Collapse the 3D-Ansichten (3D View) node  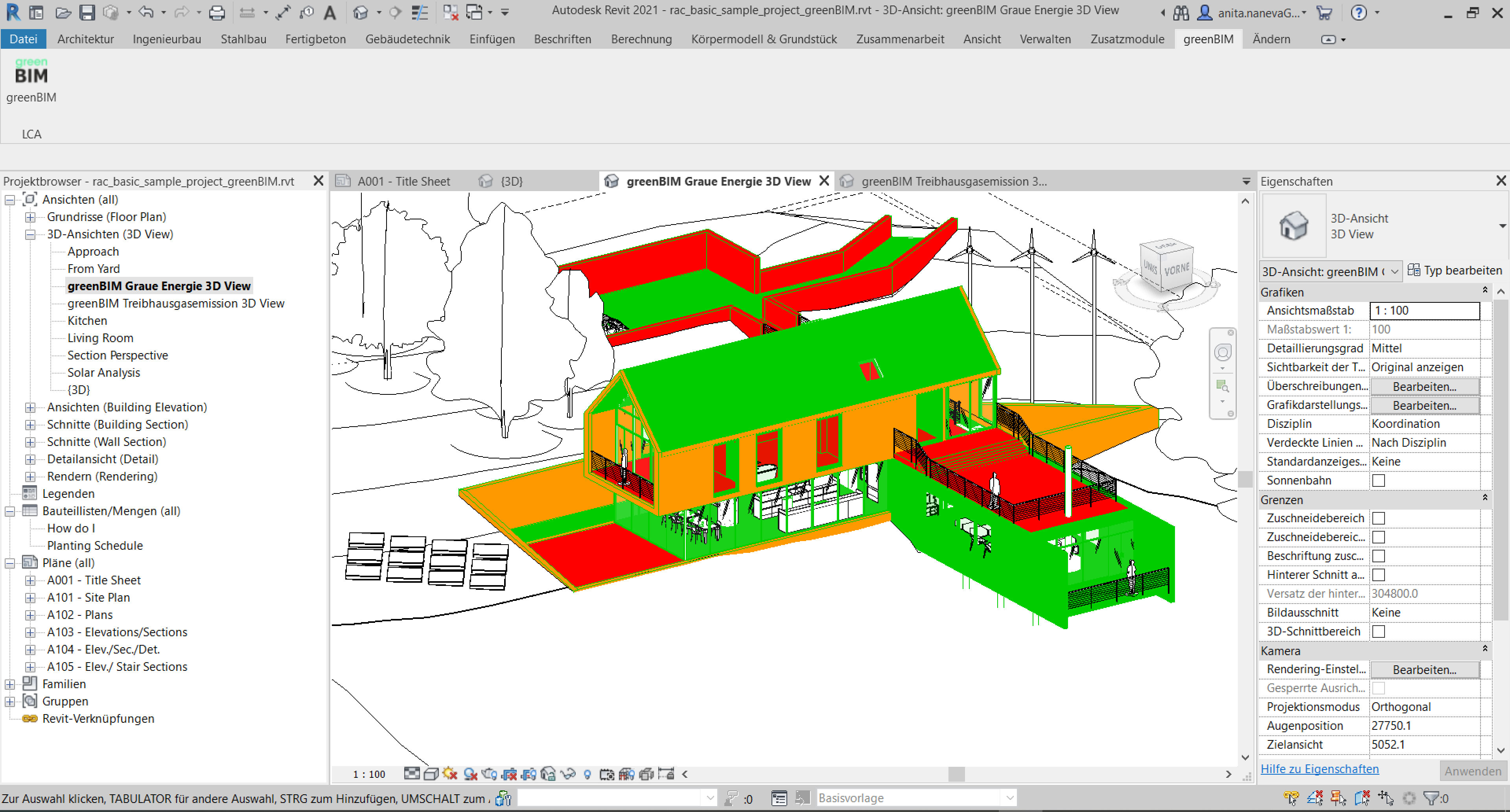point(30,234)
